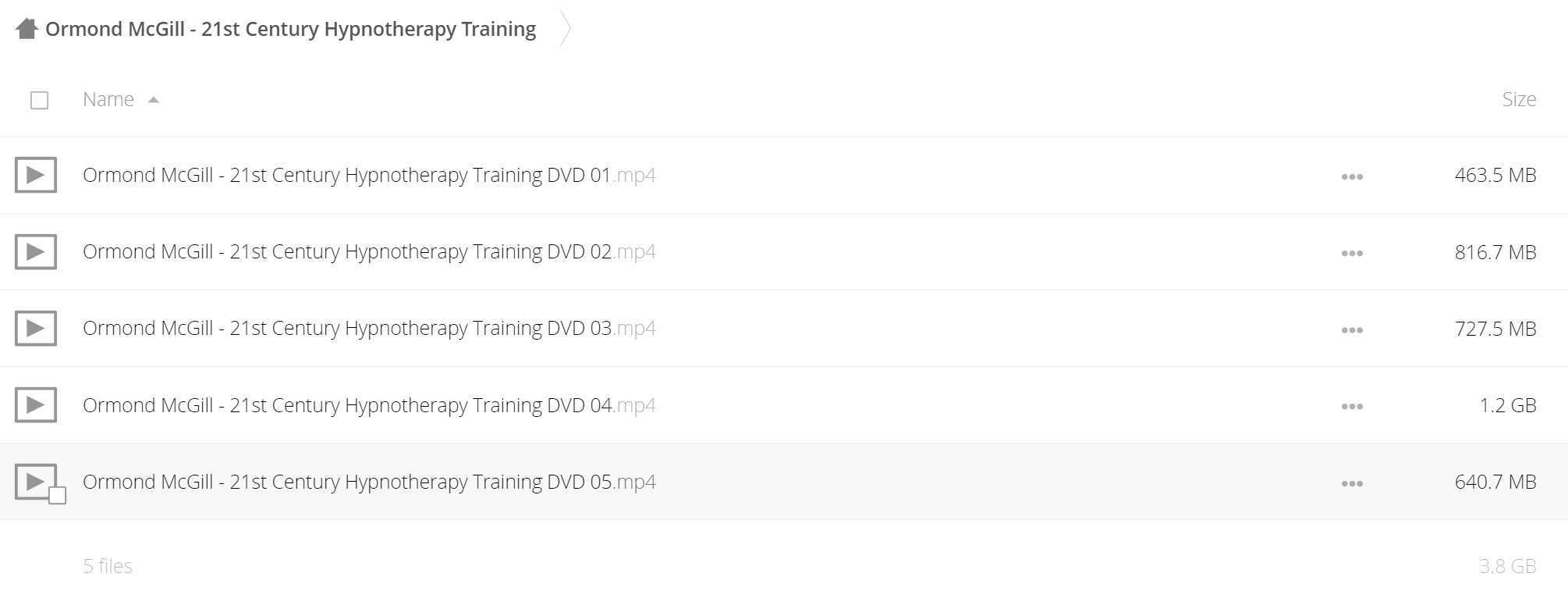Open the DVD 03.mp4 file link
Viewport: 1568px width, 591px height.
tap(369, 328)
